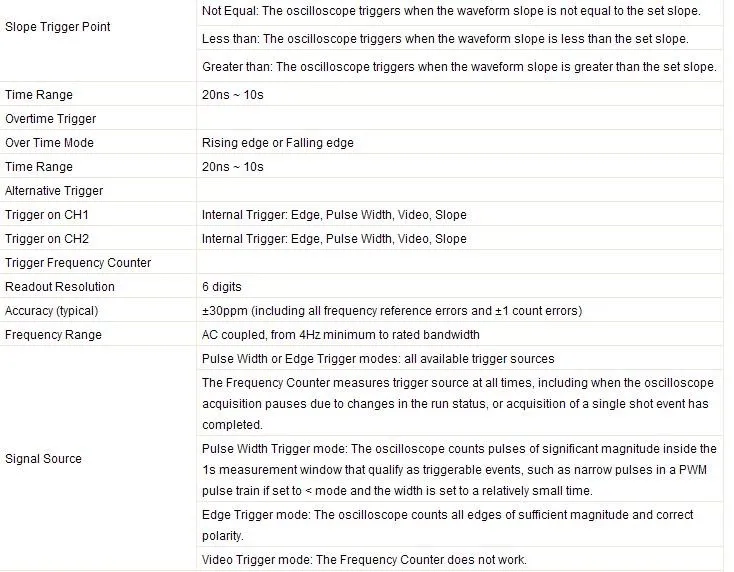Click the 'Greater than' slope description text

pyautogui.click(x=459, y=67)
